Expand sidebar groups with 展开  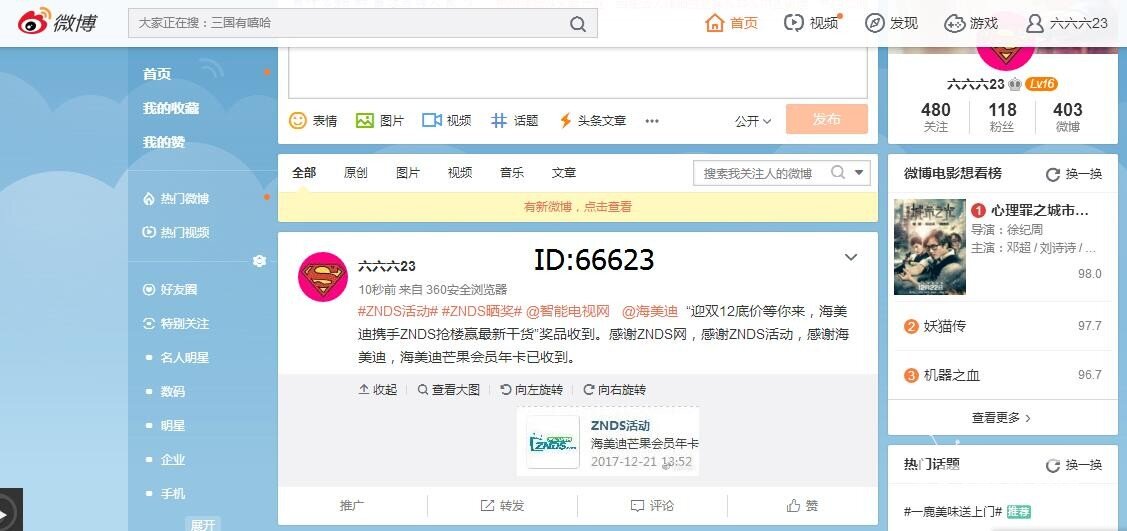[x=202, y=525]
